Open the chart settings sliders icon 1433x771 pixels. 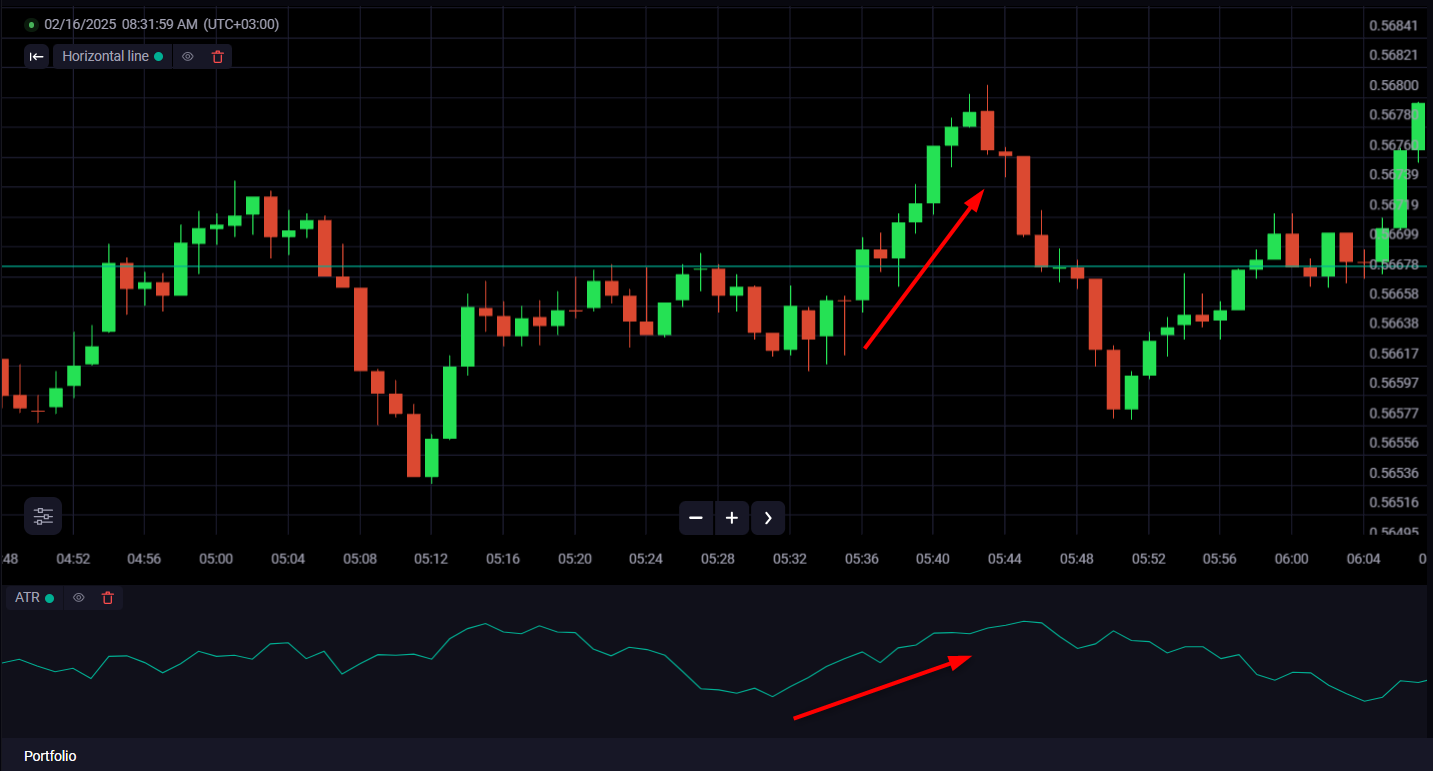(43, 516)
